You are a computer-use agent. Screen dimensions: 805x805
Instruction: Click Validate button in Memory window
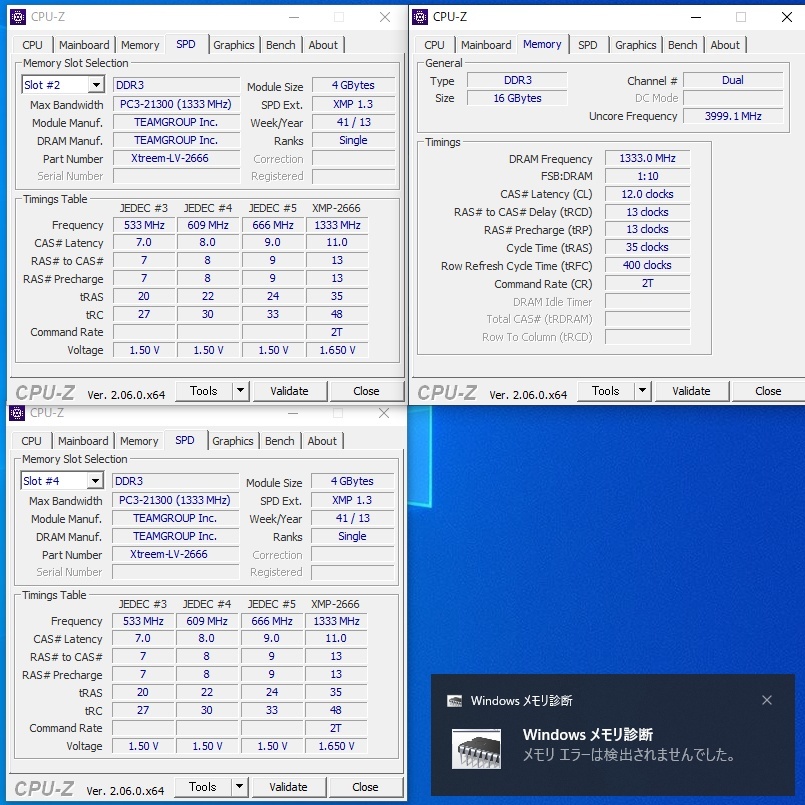[x=692, y=391]
